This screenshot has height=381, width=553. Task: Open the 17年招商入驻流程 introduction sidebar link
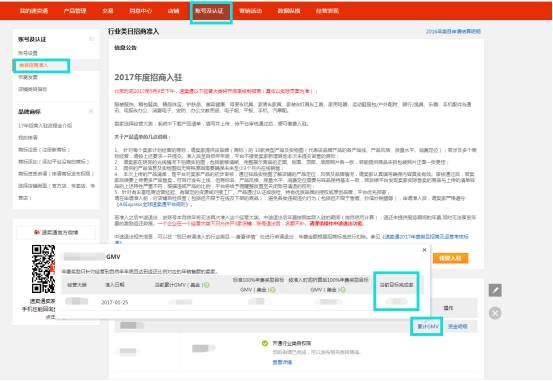(45, 126)
